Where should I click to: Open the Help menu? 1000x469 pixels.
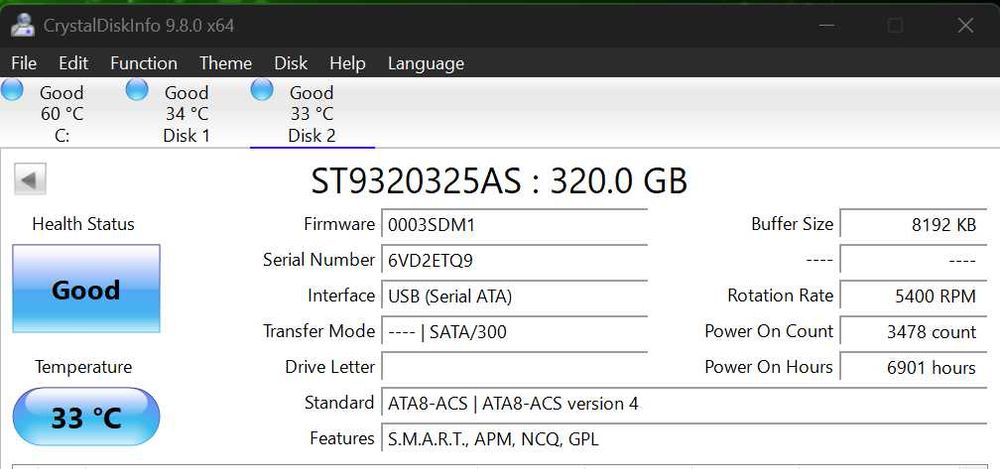pos(348,63)
